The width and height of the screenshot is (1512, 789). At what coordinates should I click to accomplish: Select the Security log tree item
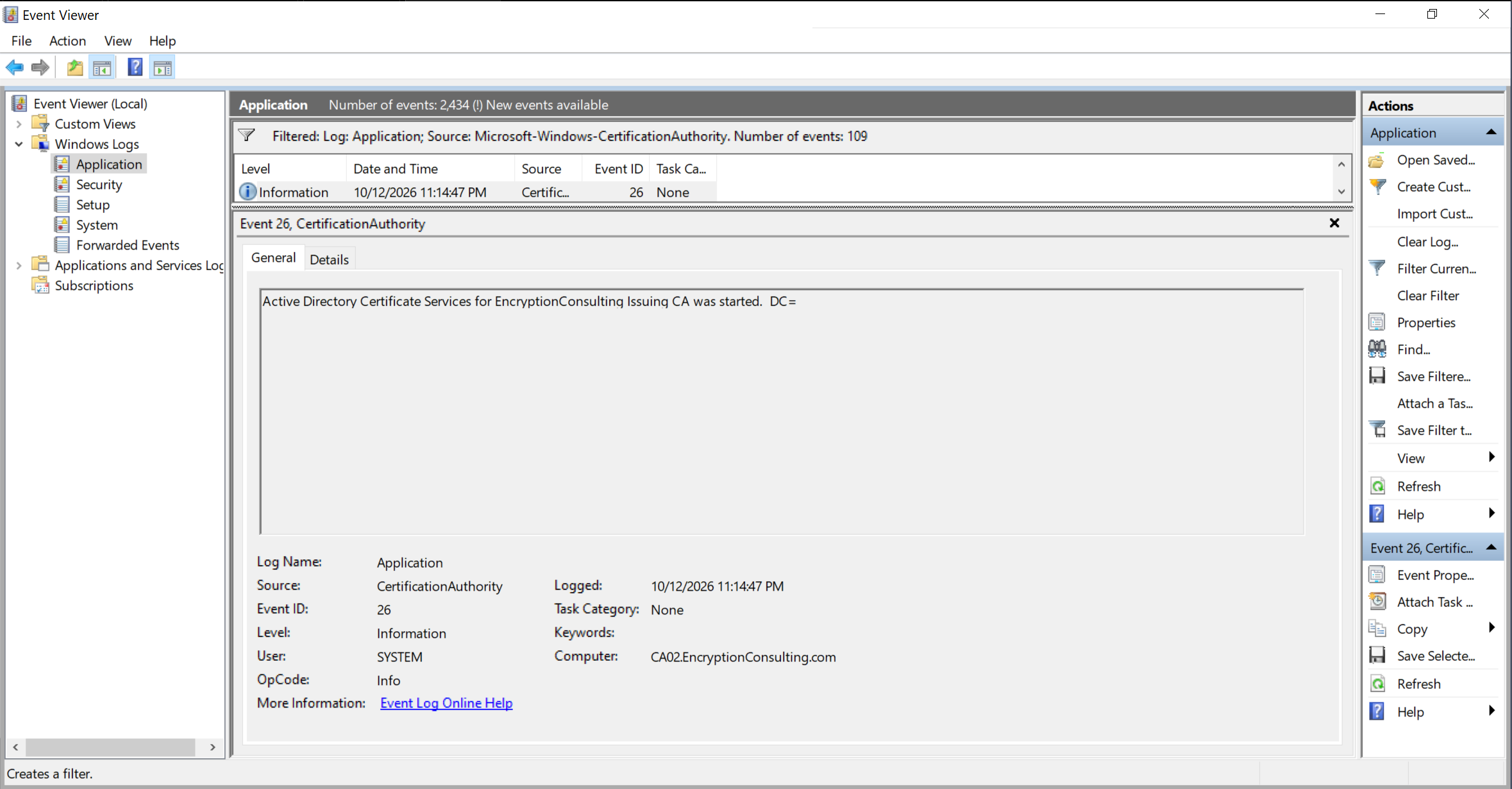(99, 185)
